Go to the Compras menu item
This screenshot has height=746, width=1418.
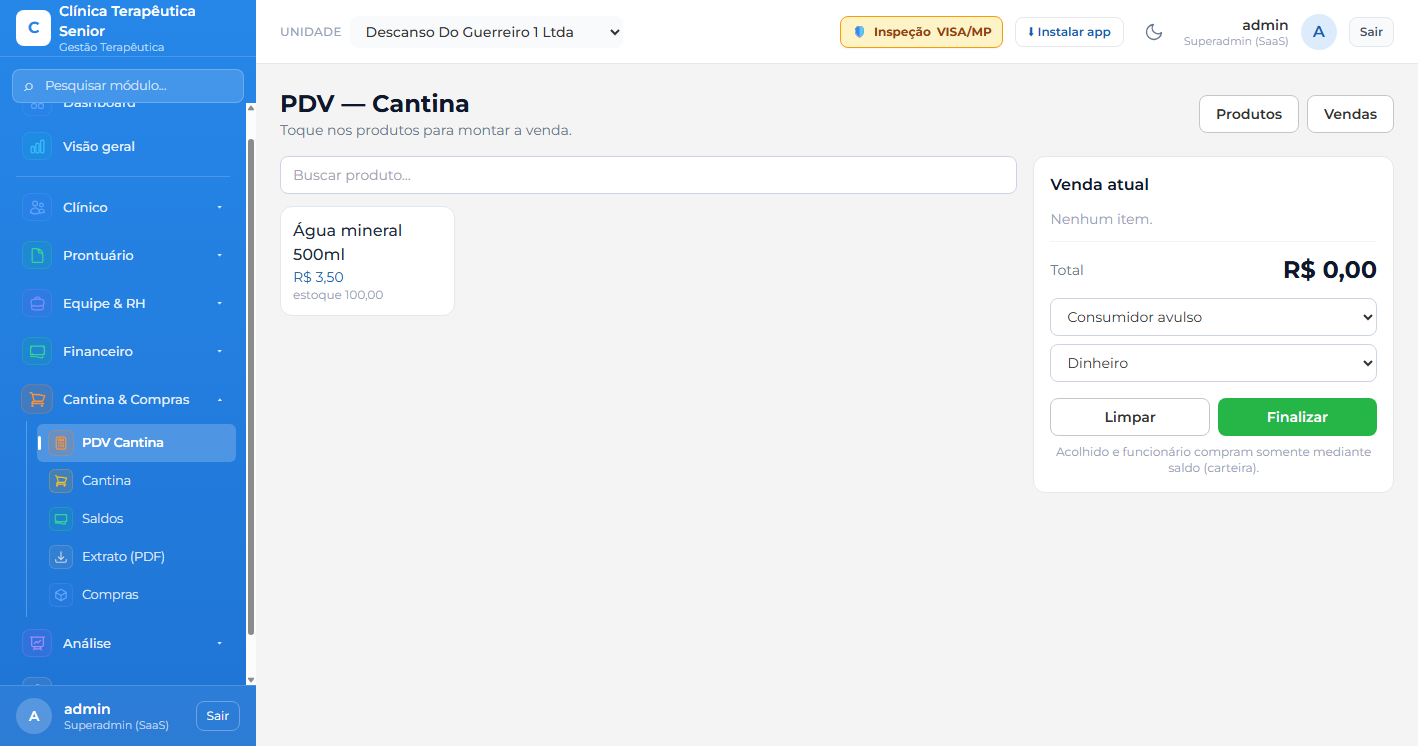[136, 595]
